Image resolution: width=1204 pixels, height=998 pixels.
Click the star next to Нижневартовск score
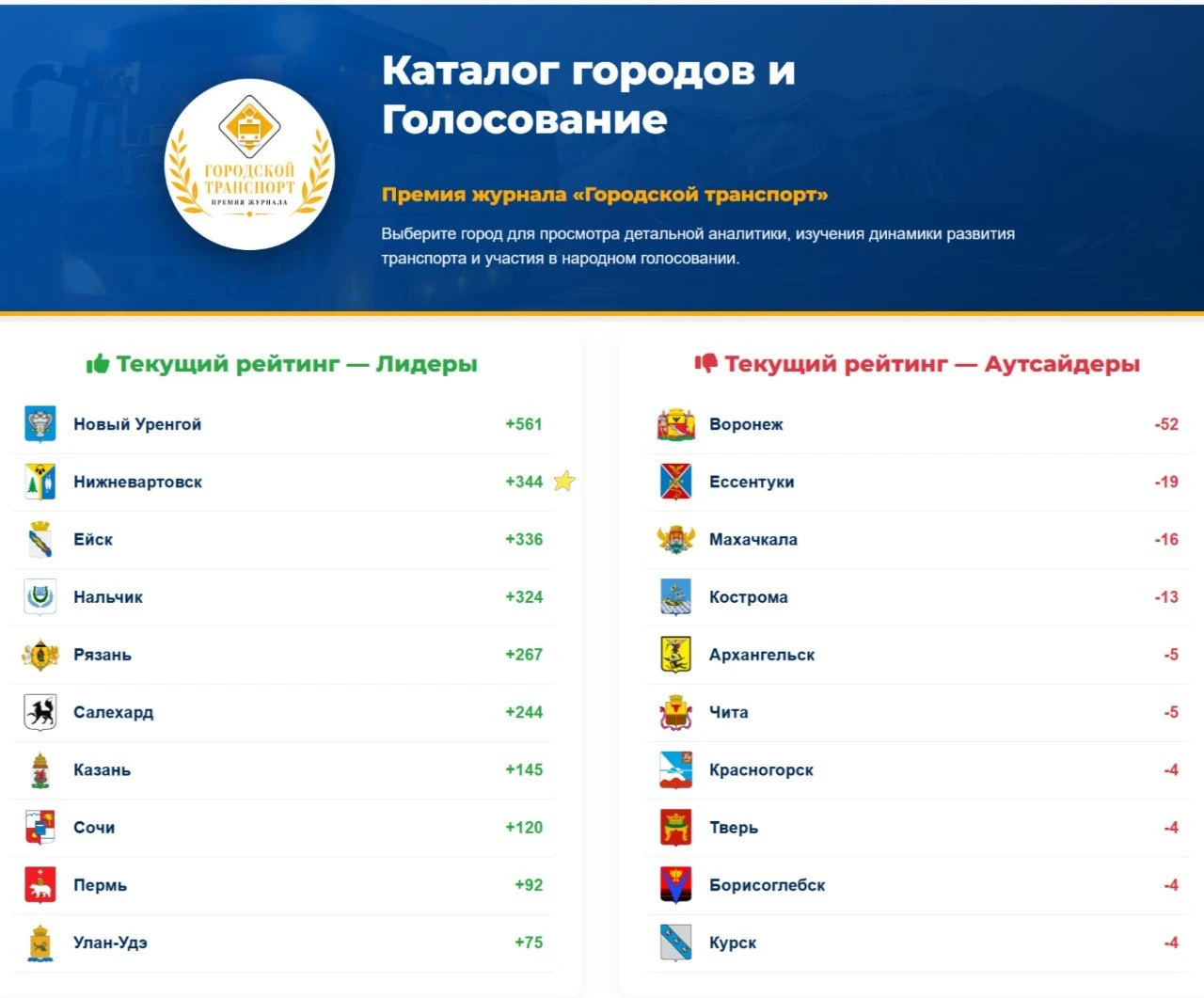(x=564, y=482)
